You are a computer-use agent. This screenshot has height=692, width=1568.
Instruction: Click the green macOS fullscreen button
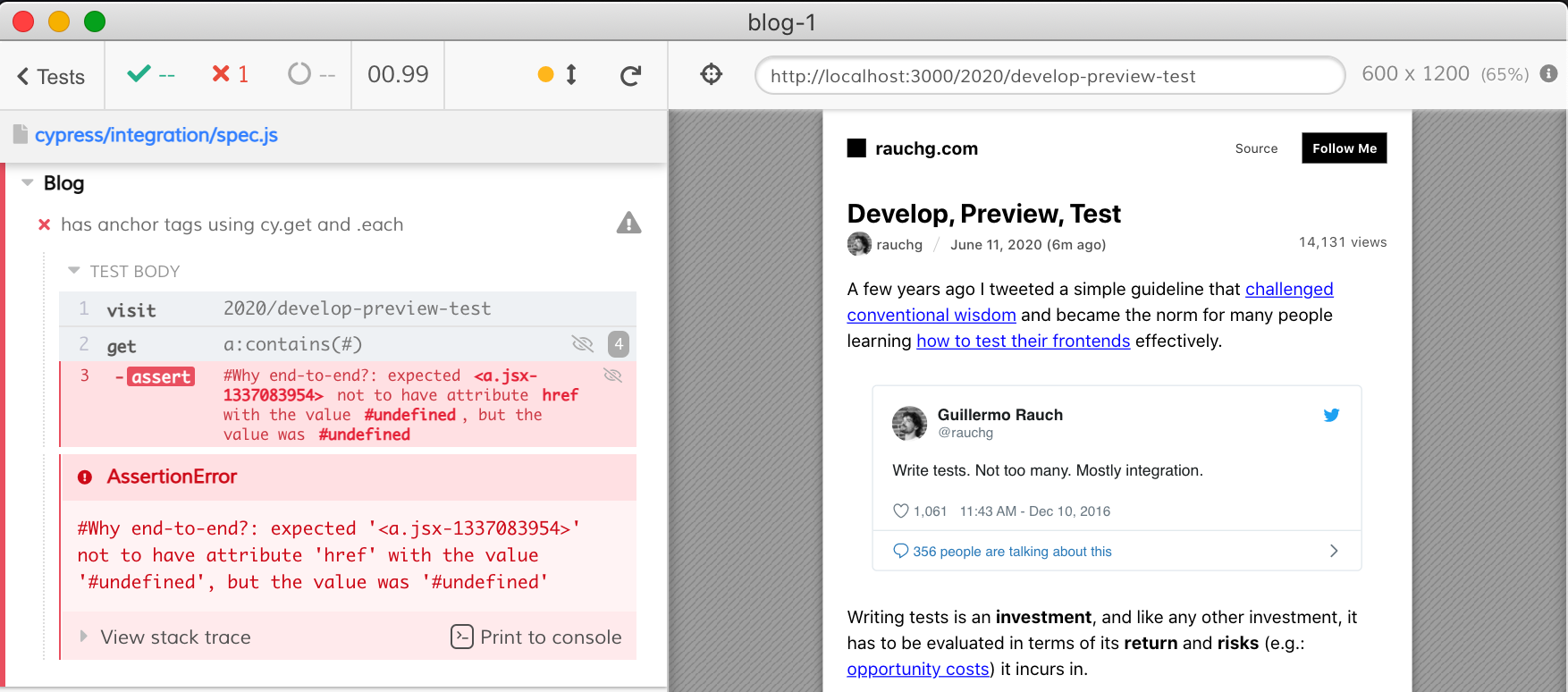click(x=95, y=21)
